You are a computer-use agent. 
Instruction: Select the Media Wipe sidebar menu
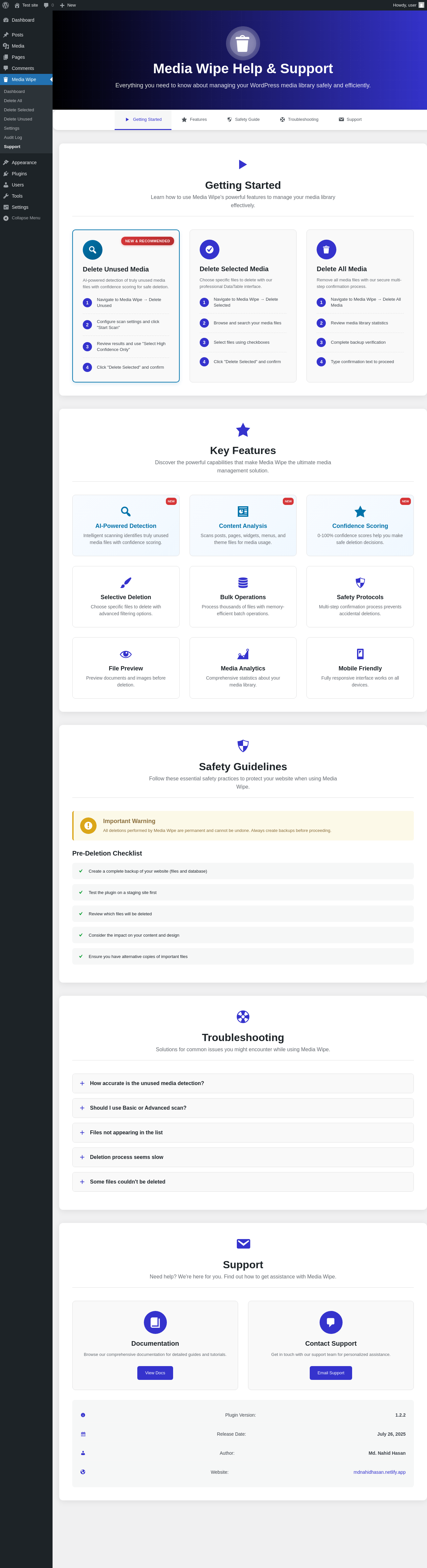26,79
